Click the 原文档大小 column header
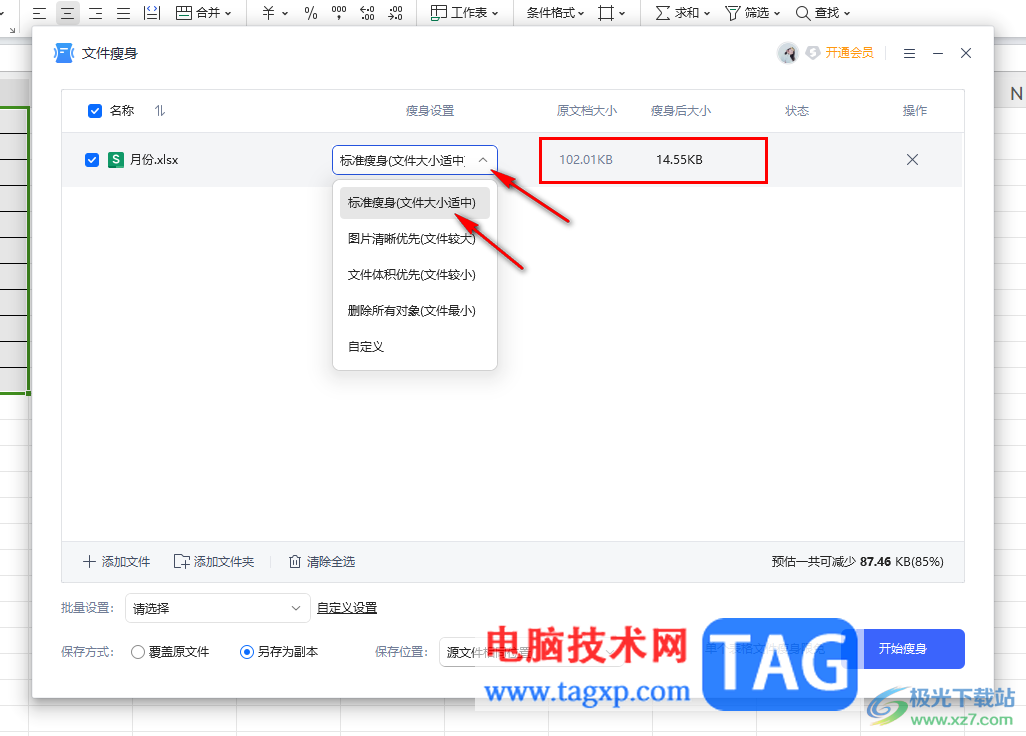1026x736 pixels. tap(587, 111)
